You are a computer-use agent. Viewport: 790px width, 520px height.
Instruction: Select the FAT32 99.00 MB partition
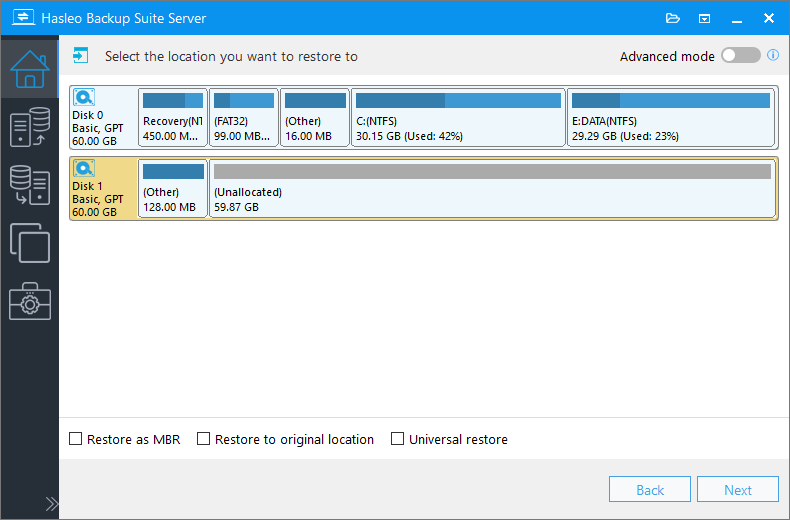coord(244,117)
